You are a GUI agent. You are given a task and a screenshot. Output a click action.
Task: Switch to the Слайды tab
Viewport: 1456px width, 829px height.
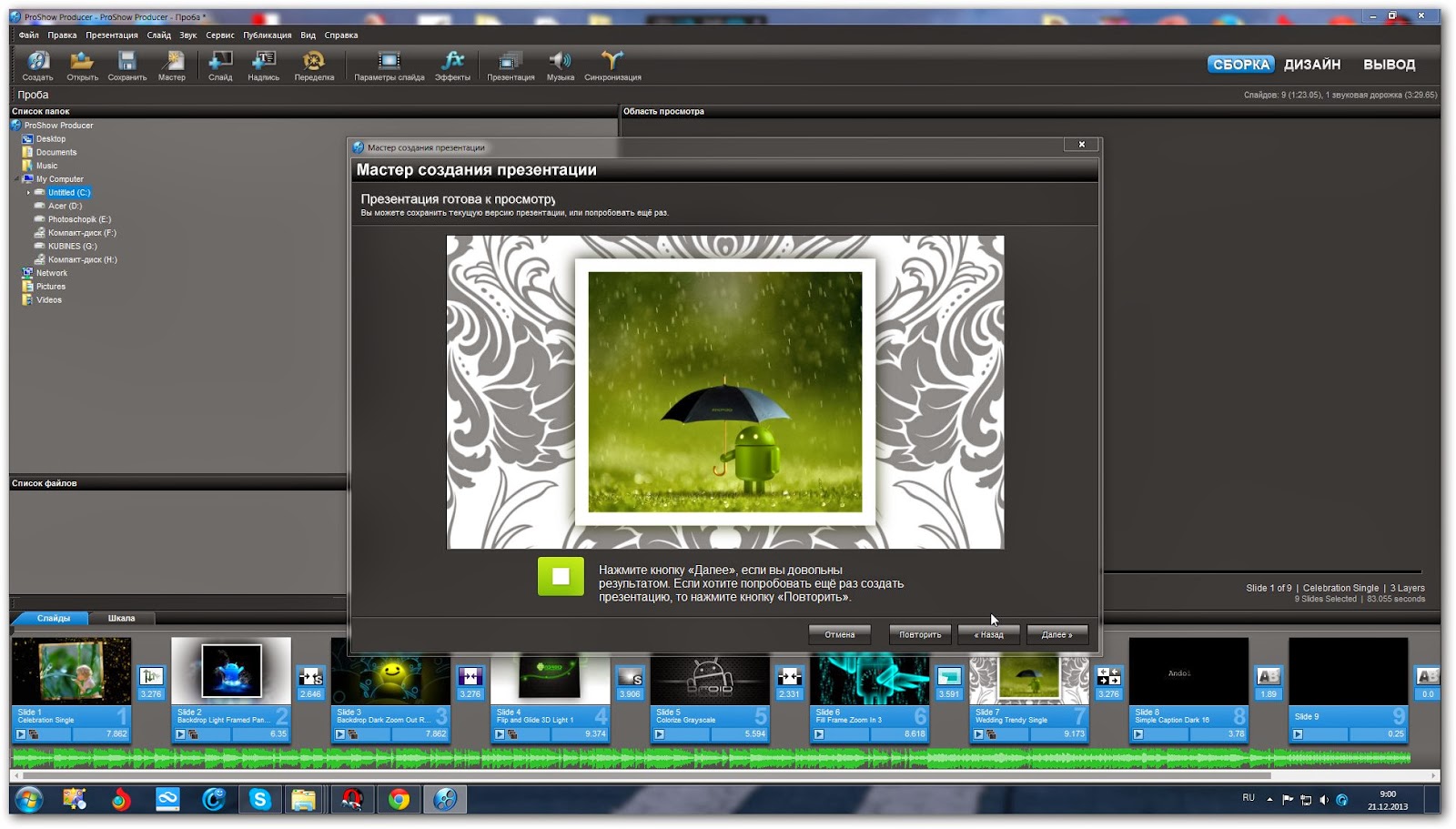click(54, 619)
